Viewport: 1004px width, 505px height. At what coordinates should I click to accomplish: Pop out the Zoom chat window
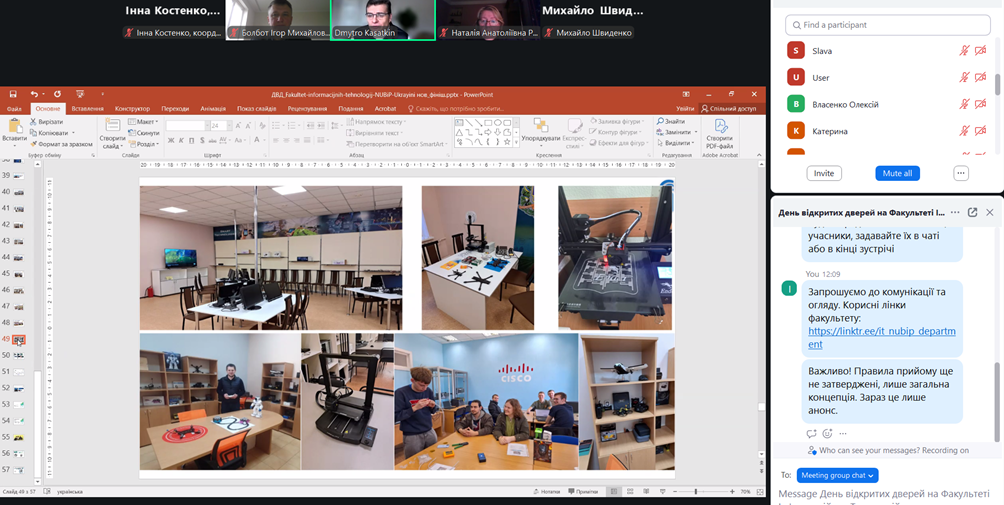[972, 212]
